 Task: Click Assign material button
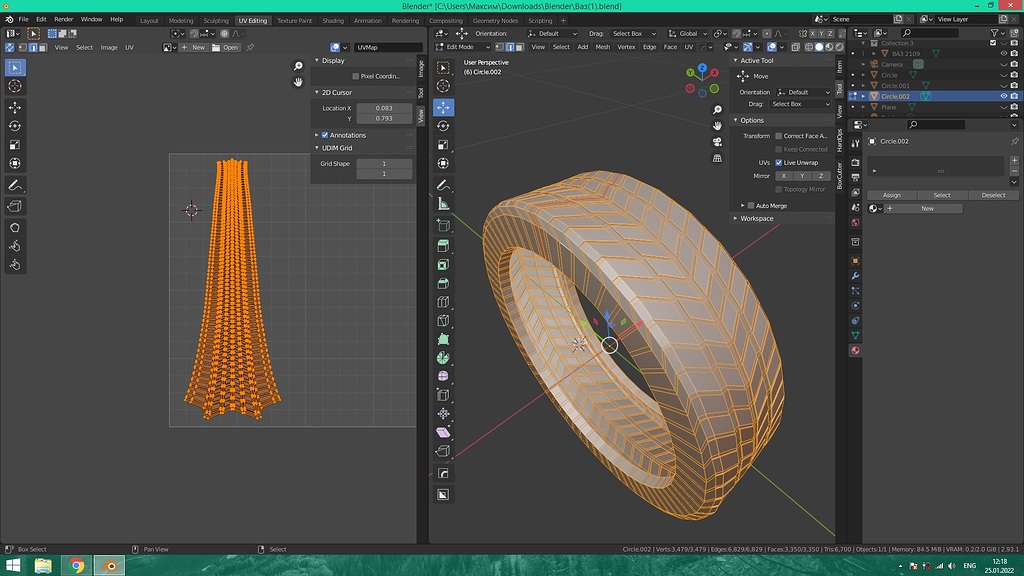click(891, 195)
